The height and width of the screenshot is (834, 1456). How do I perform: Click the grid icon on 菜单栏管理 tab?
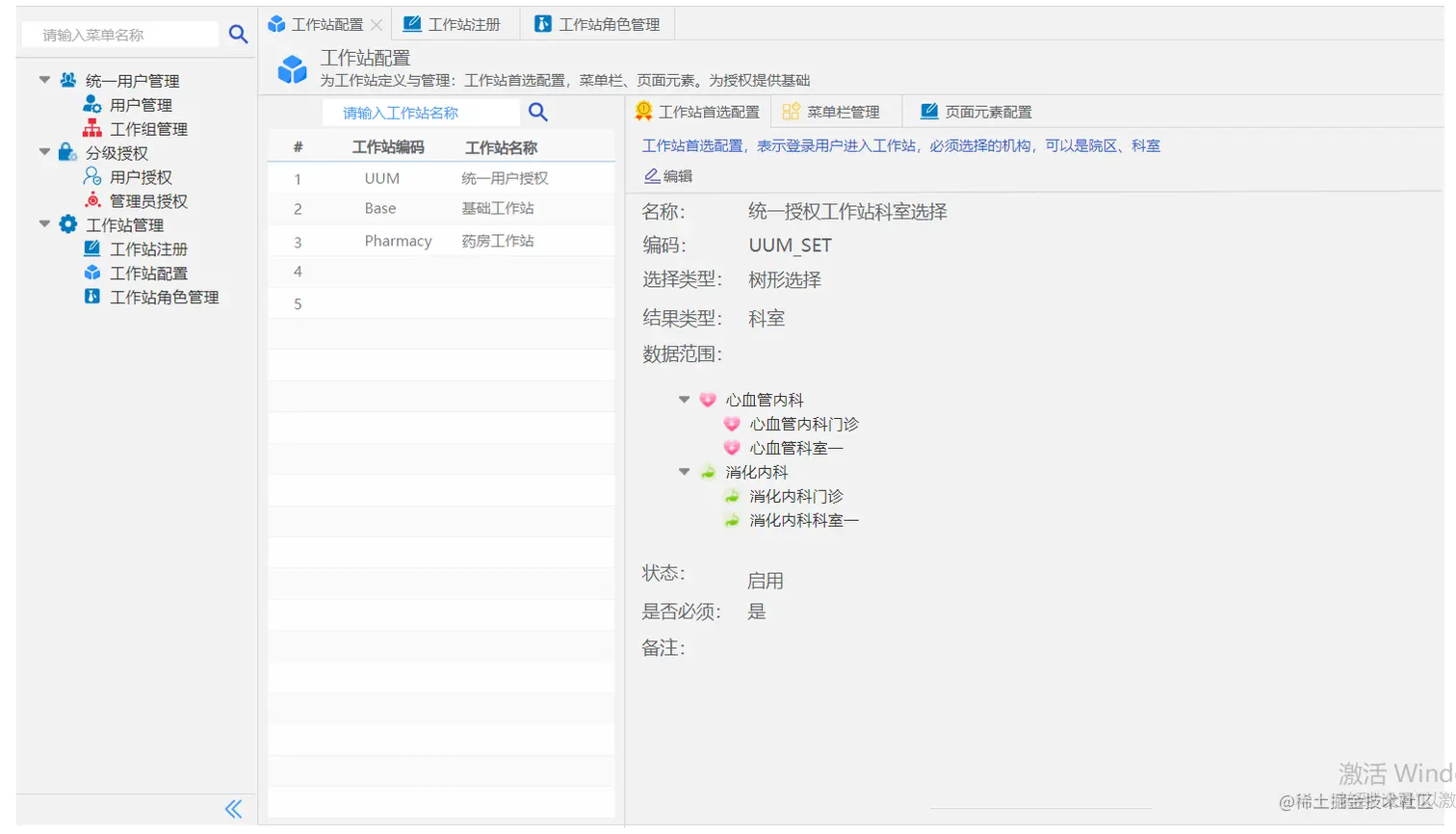point(792,111)
